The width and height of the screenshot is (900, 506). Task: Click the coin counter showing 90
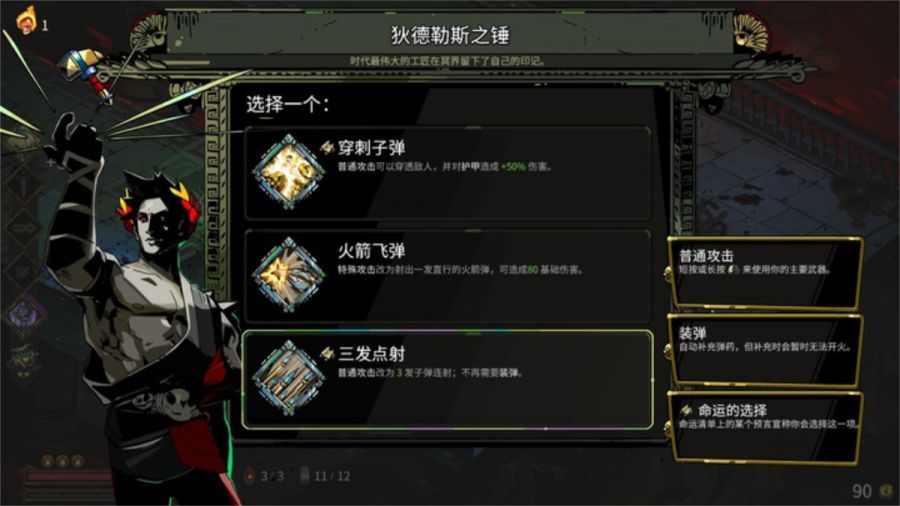pyautogui.click(x=870, y=491)
